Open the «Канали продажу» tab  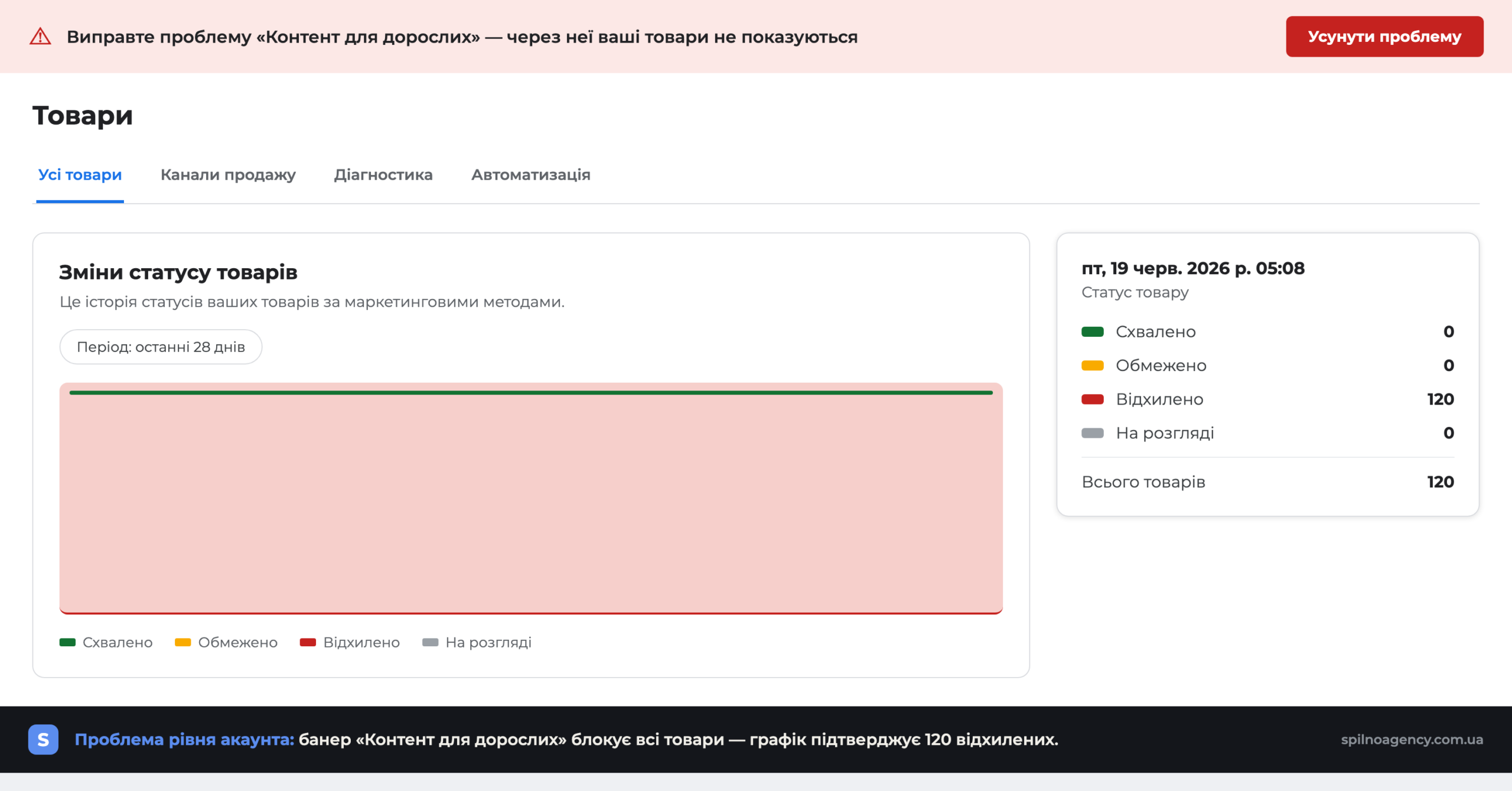228,175
